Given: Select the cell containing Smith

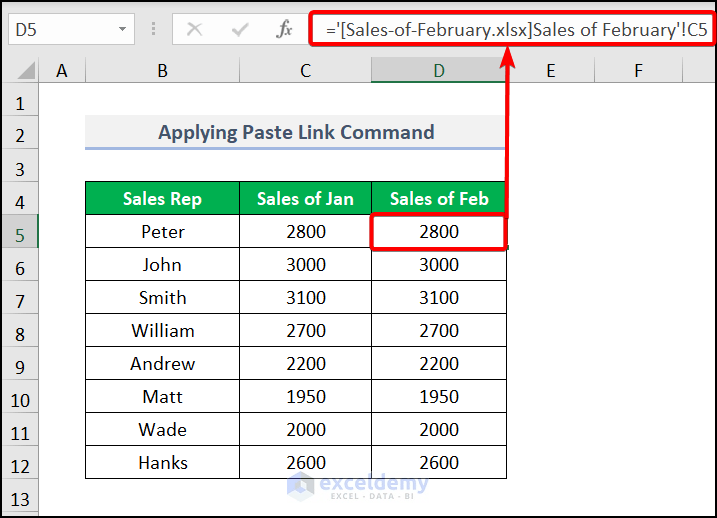Looking at the screenshot, I should 162,297.
